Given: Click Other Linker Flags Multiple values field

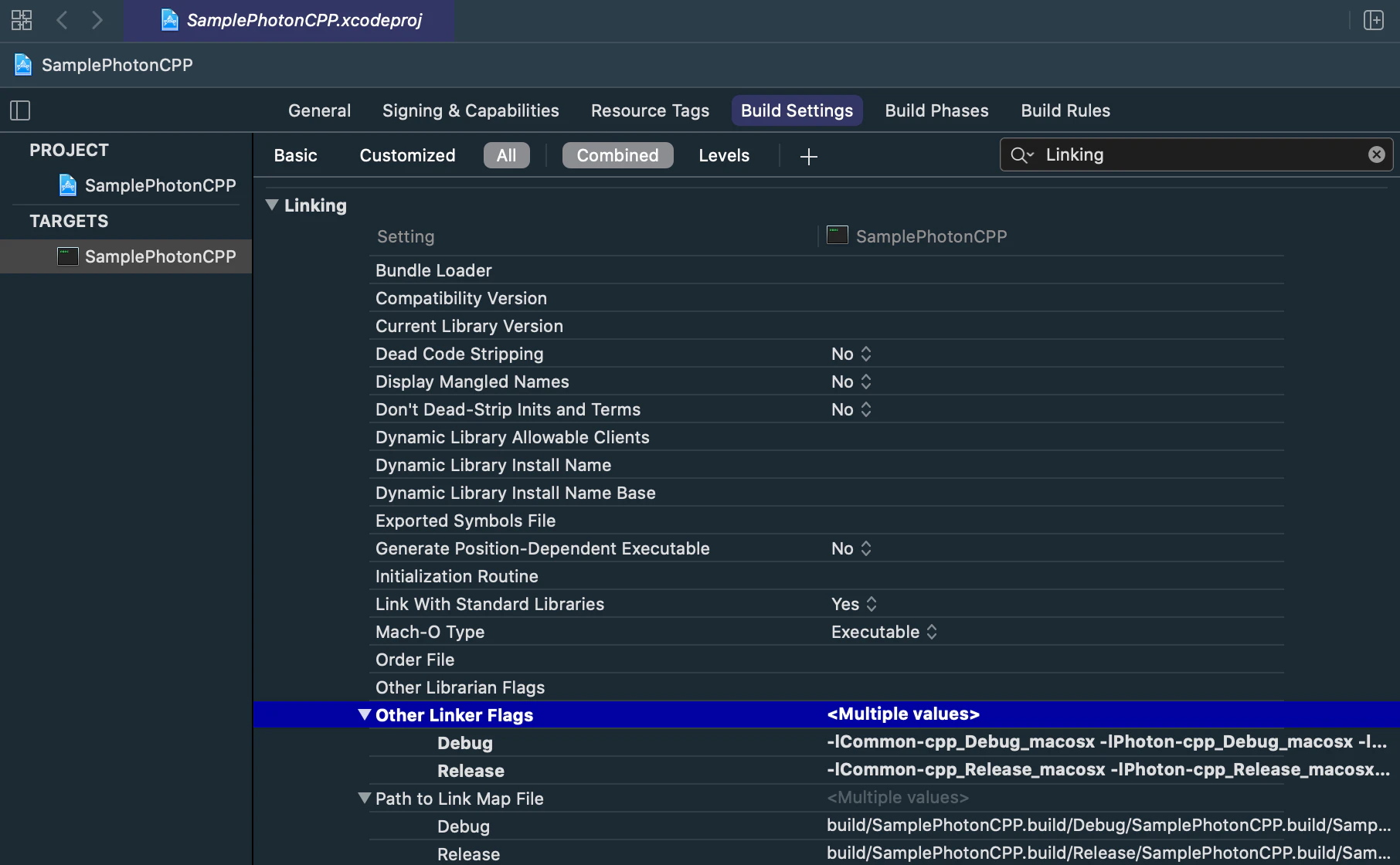Looking at the screenshot, I should (x=903, y=714).
